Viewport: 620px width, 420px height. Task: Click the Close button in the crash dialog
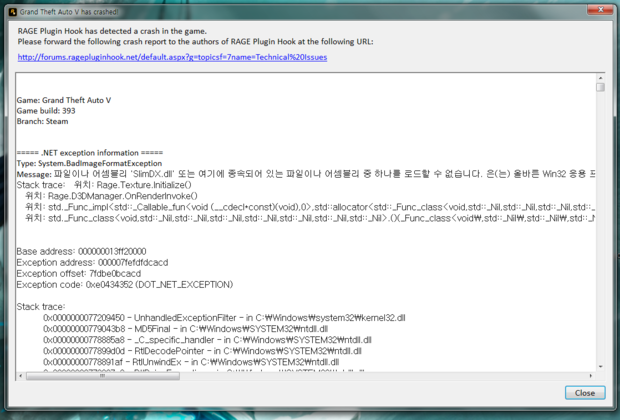[x=585, y=393]
